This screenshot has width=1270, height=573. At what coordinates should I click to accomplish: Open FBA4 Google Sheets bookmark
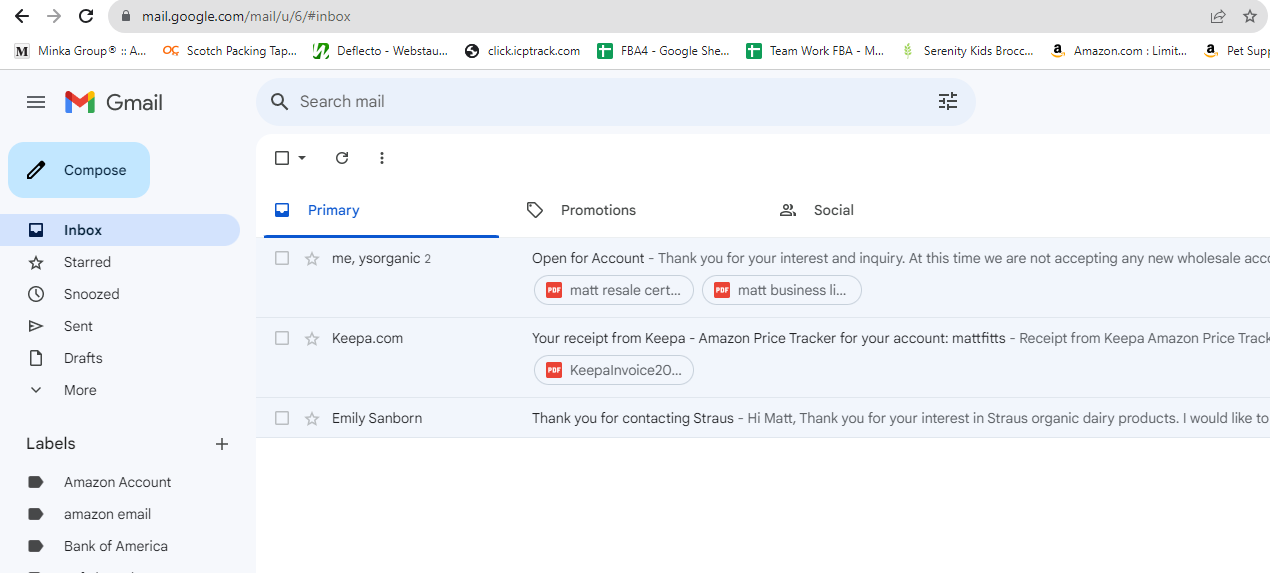click(x=664, y=51)
